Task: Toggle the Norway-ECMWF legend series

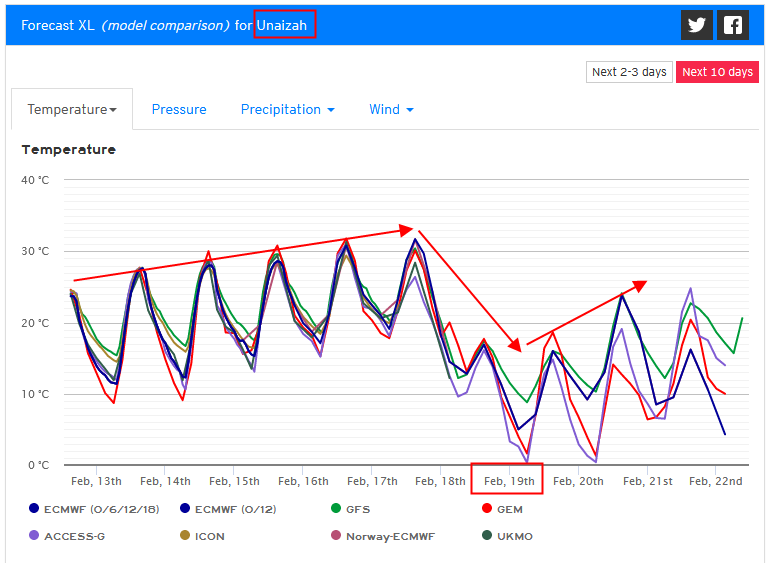Action: (383, 536)
